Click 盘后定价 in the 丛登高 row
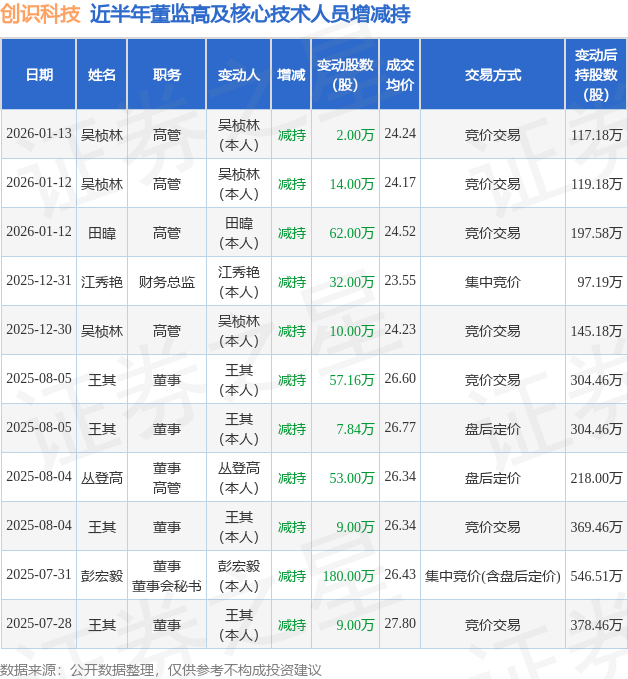 (492, 478)
